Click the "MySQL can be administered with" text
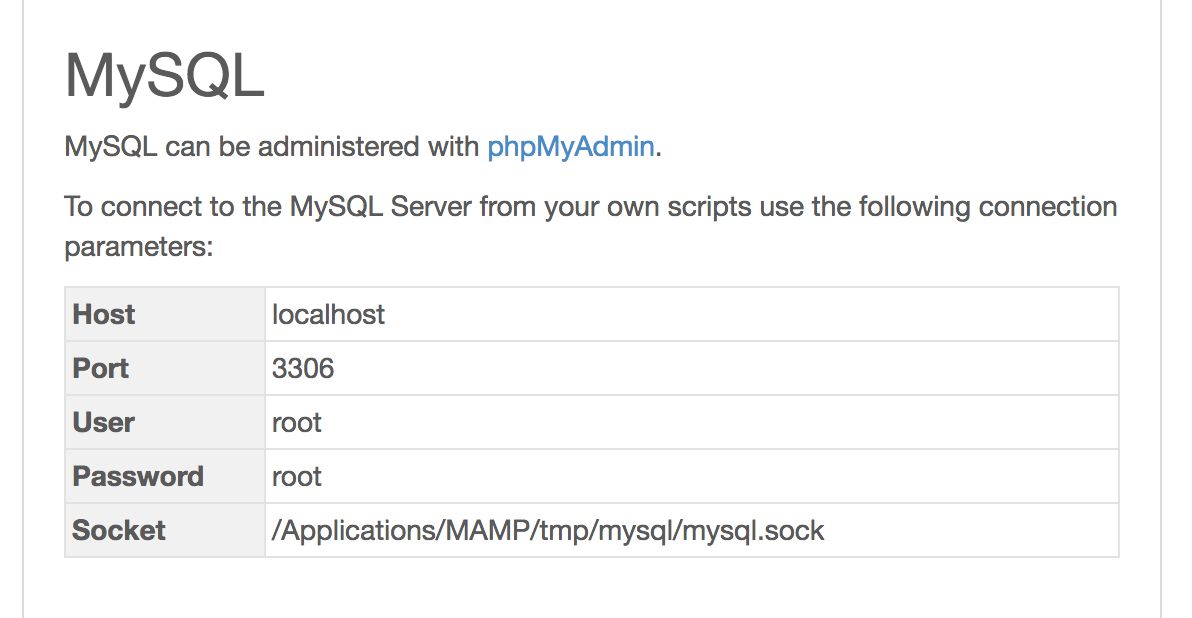The width and height of the screenshot is (1192, 618). 272,147
